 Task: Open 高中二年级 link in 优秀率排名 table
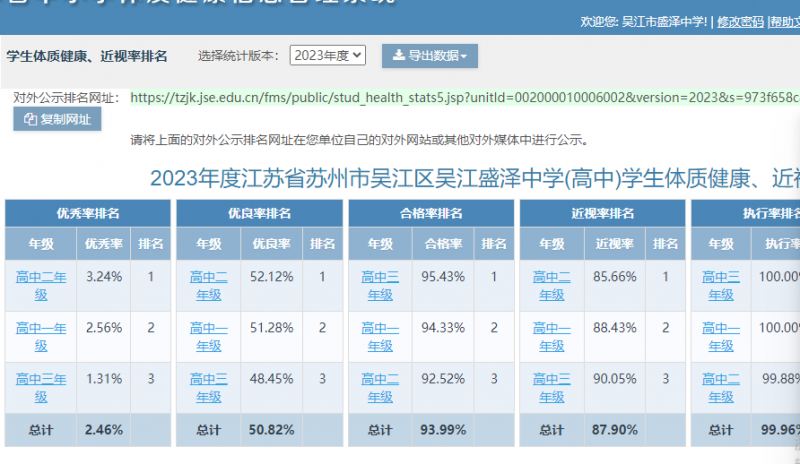pyautogui.click(x=41, y=284)
